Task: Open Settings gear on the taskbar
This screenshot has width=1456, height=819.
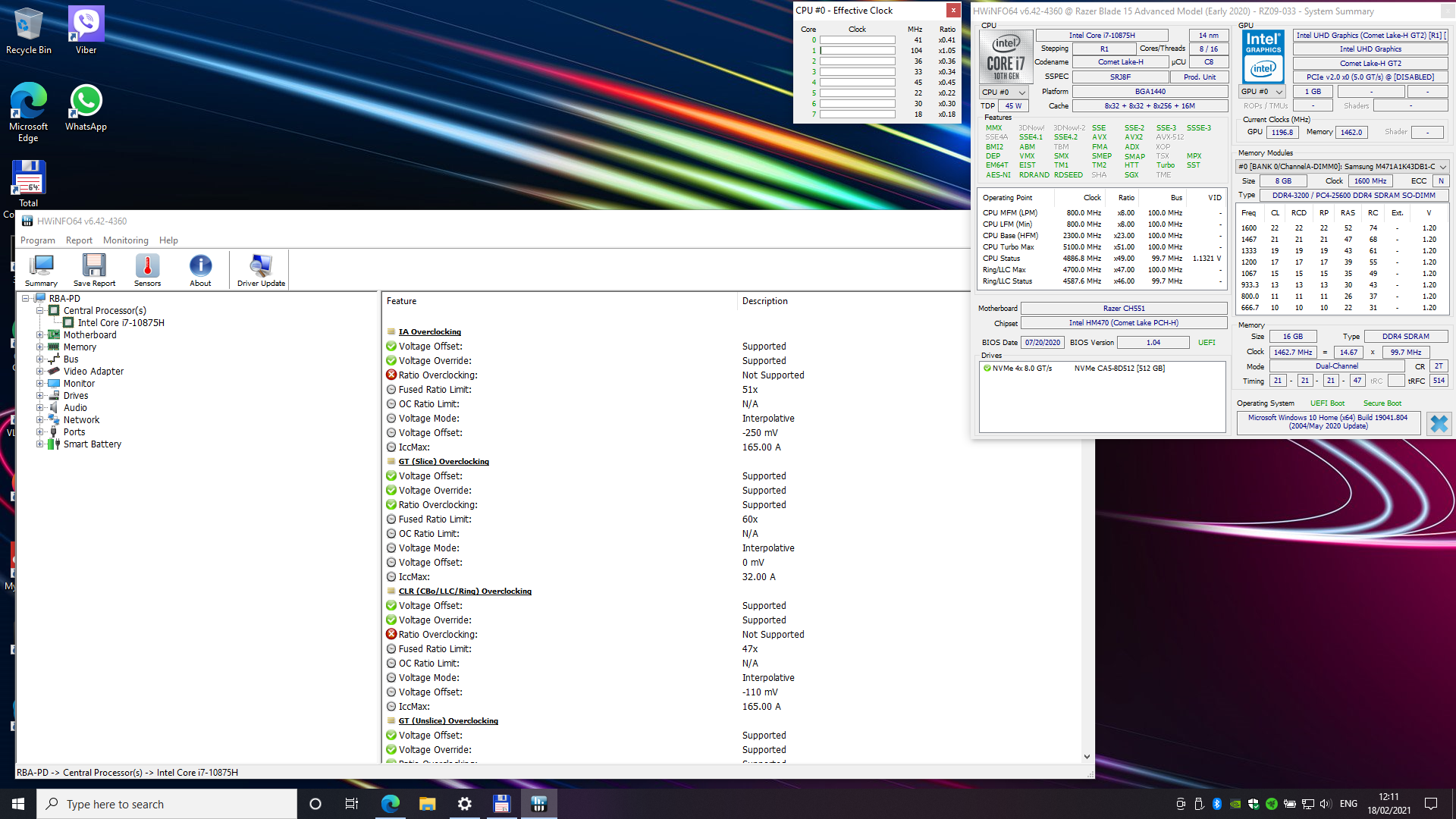Action: pos(464,804)
